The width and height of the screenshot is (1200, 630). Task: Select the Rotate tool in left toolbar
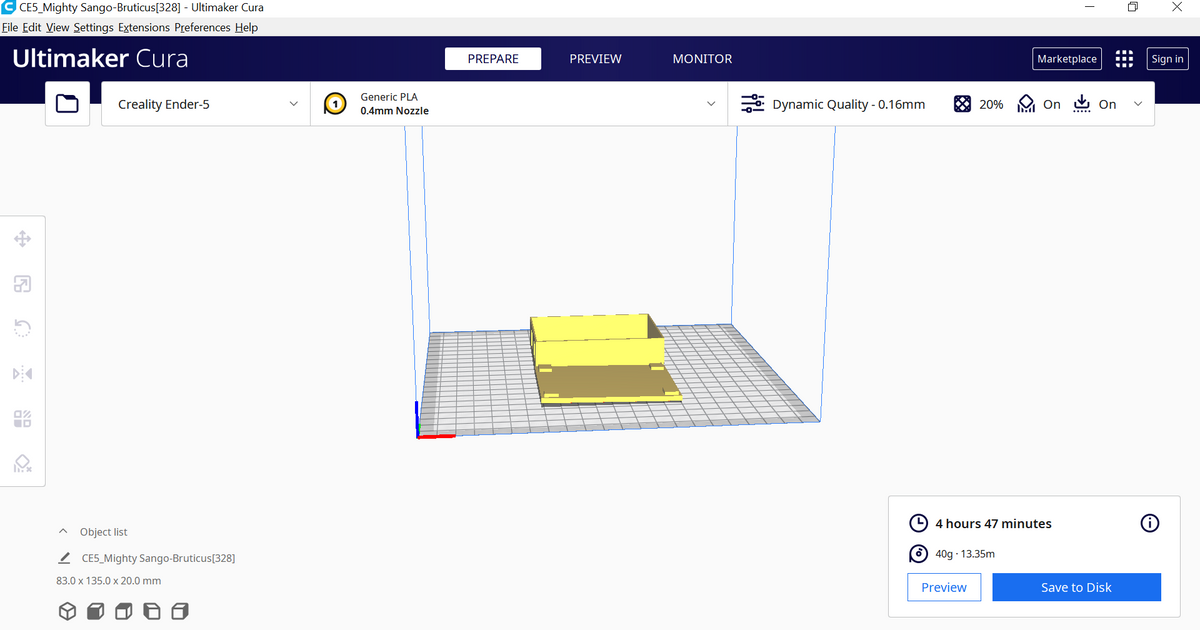22,328
